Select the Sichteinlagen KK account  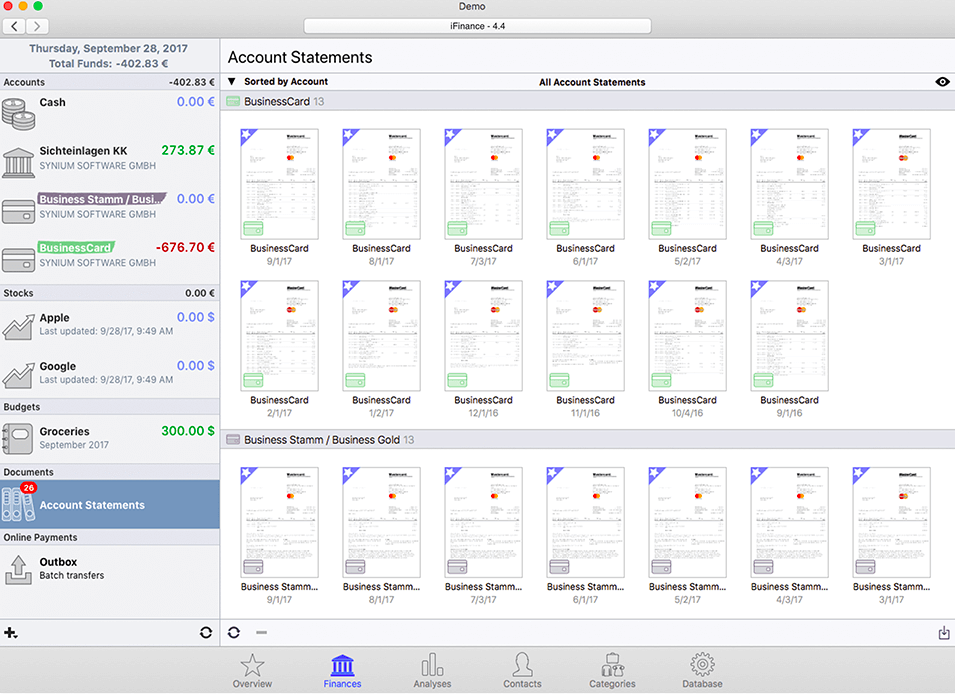[110, 163]
